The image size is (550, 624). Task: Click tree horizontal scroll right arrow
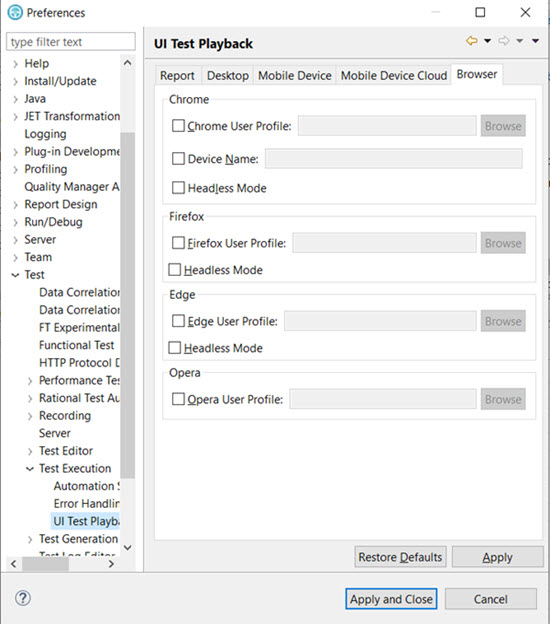pos(111,564)
